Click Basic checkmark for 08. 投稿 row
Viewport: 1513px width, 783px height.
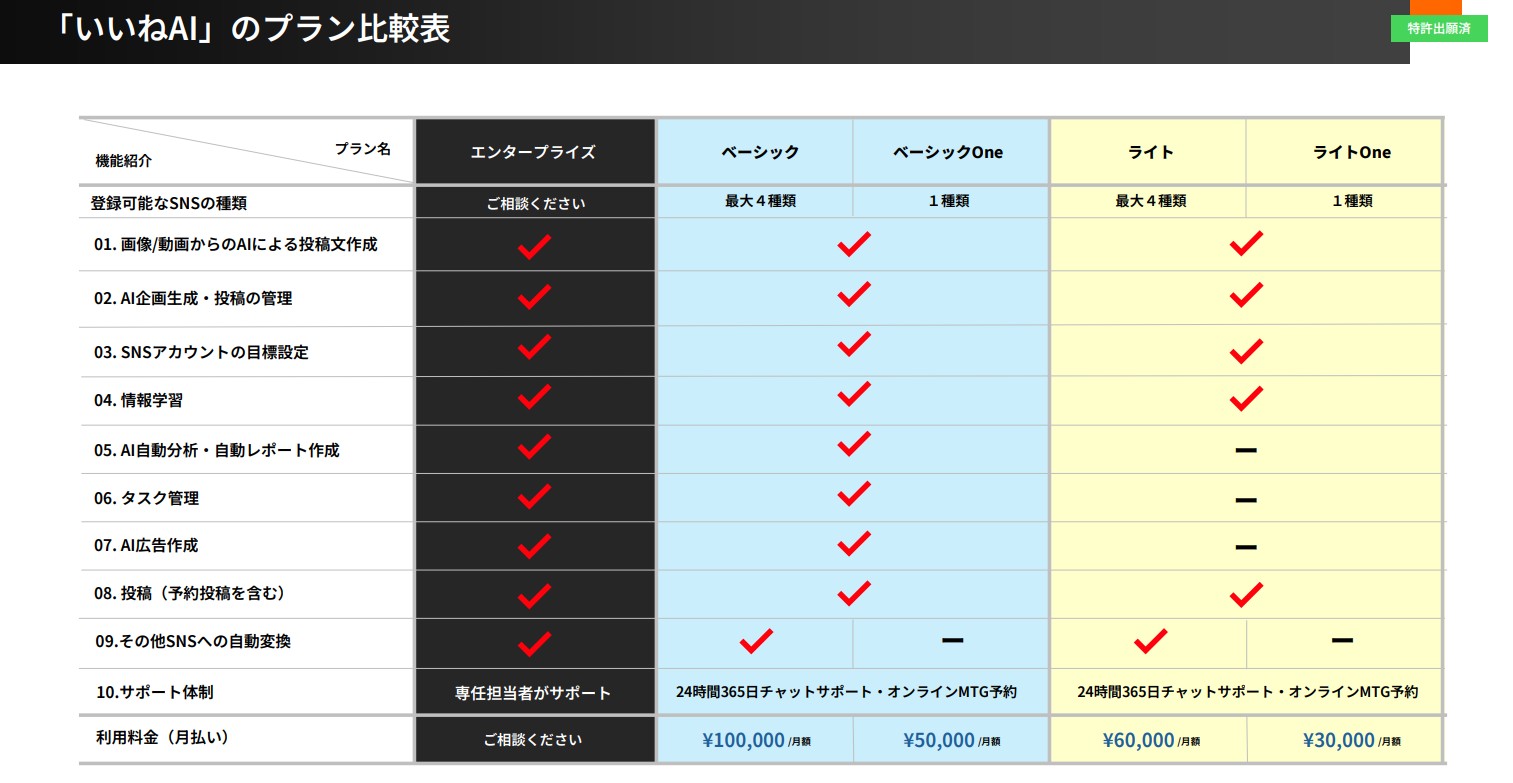853,594
